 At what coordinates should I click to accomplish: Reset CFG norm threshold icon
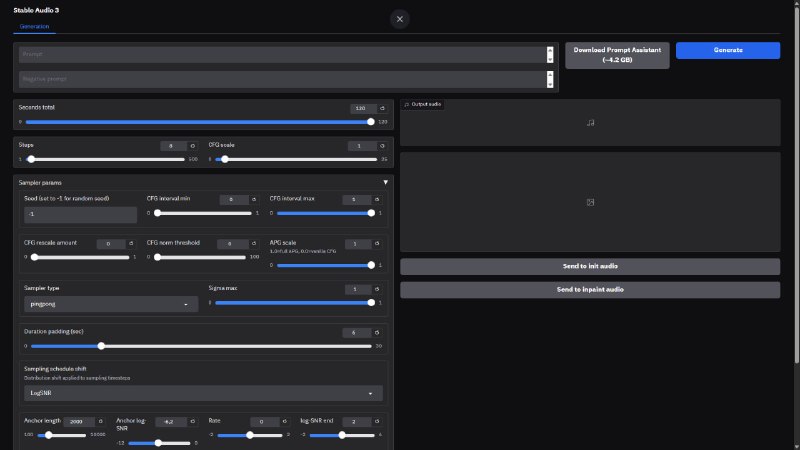[254, 244]
